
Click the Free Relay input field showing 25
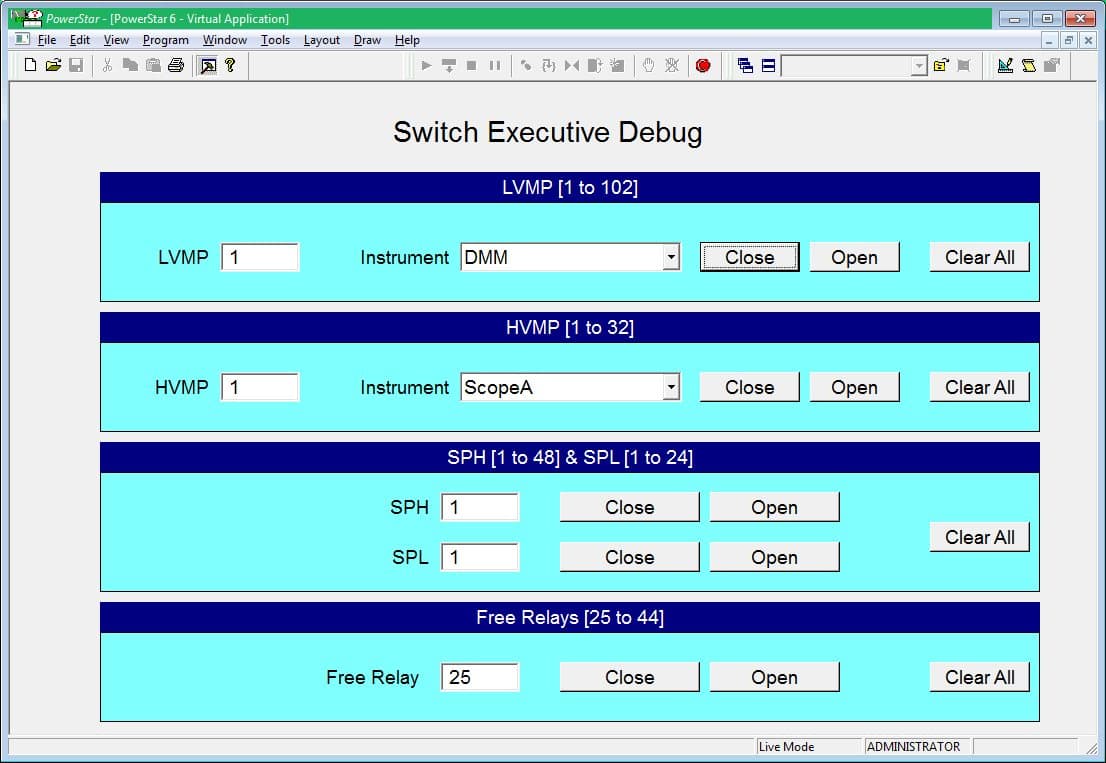(480, 677)
